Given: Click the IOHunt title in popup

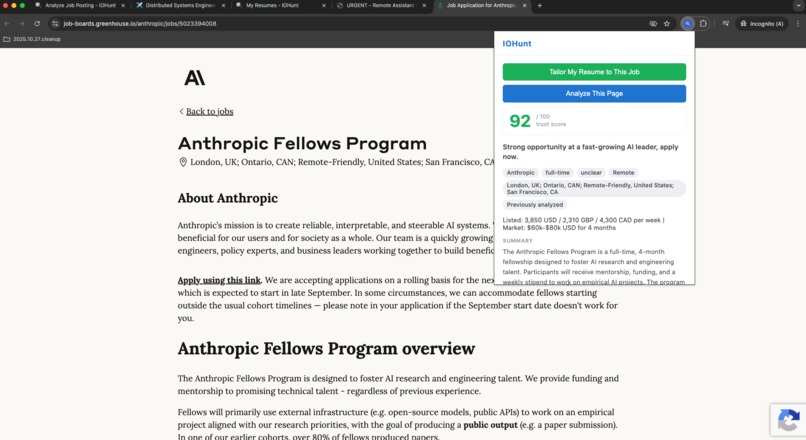Looking at the screenshot, I should point(517,44).
